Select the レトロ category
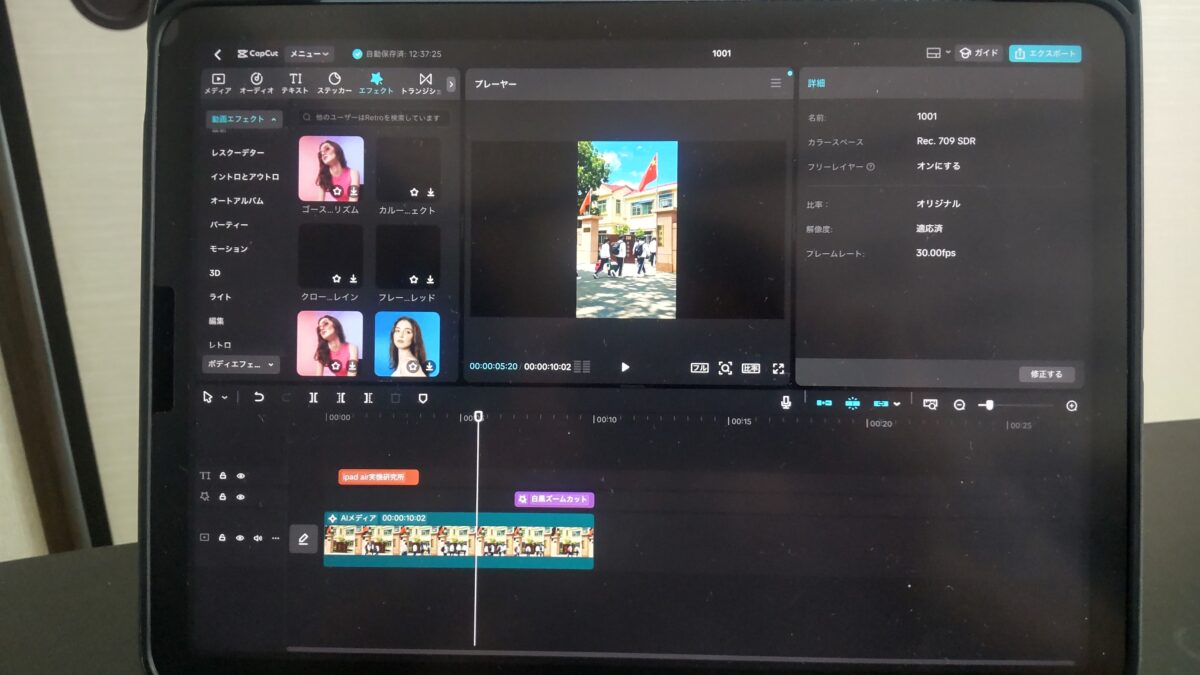This screenshot has height=675, width=1200. click(220, 345)
